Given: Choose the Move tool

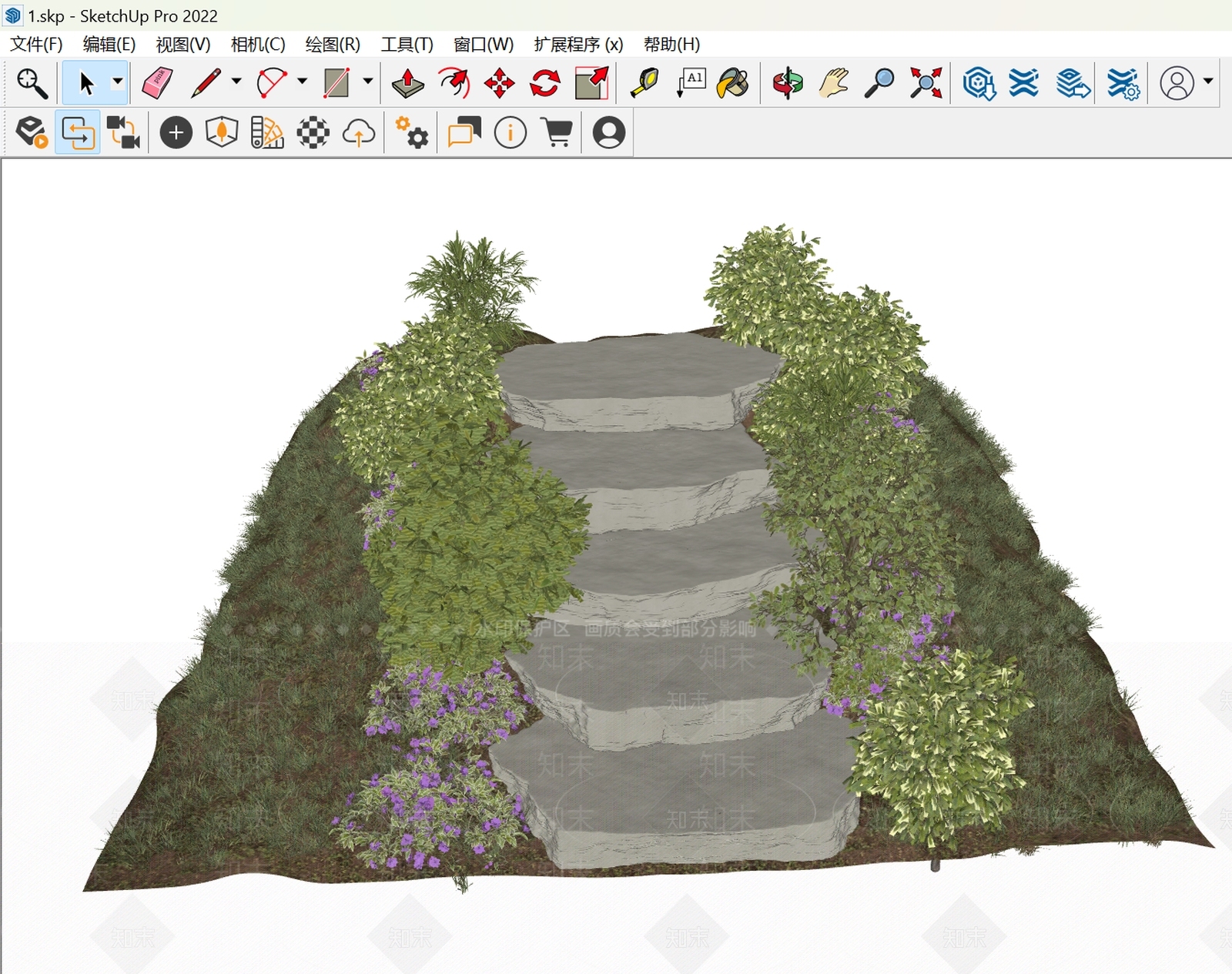Looking at the screenshot, I should (499, 83).
